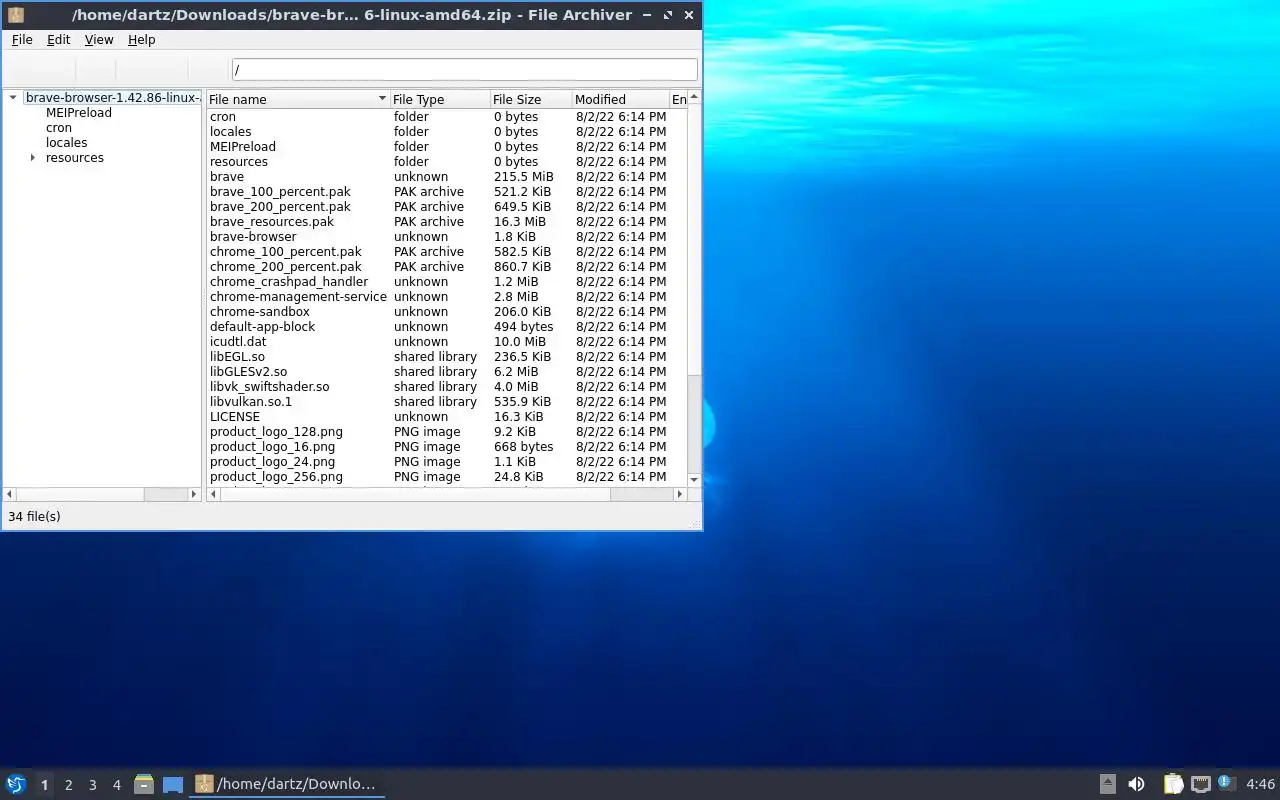Viewport: 1280px width, 800px height.
Task: Select the LICENSE file row
Action: point(446,417)
